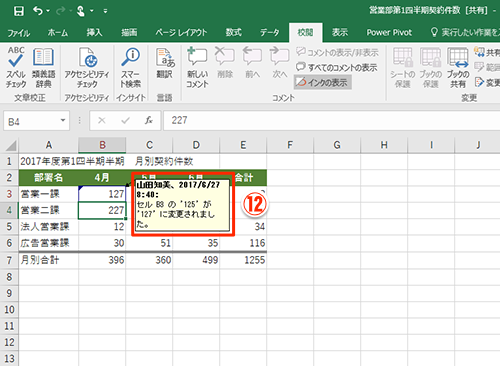Go to 前へ previous comment
500x366 pixels.
252,63
